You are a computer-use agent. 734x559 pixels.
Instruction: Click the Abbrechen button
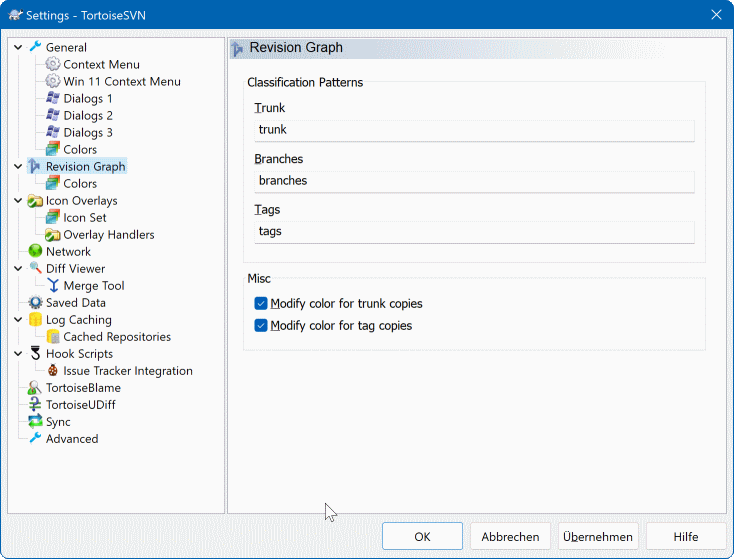(x=510, y=537)
